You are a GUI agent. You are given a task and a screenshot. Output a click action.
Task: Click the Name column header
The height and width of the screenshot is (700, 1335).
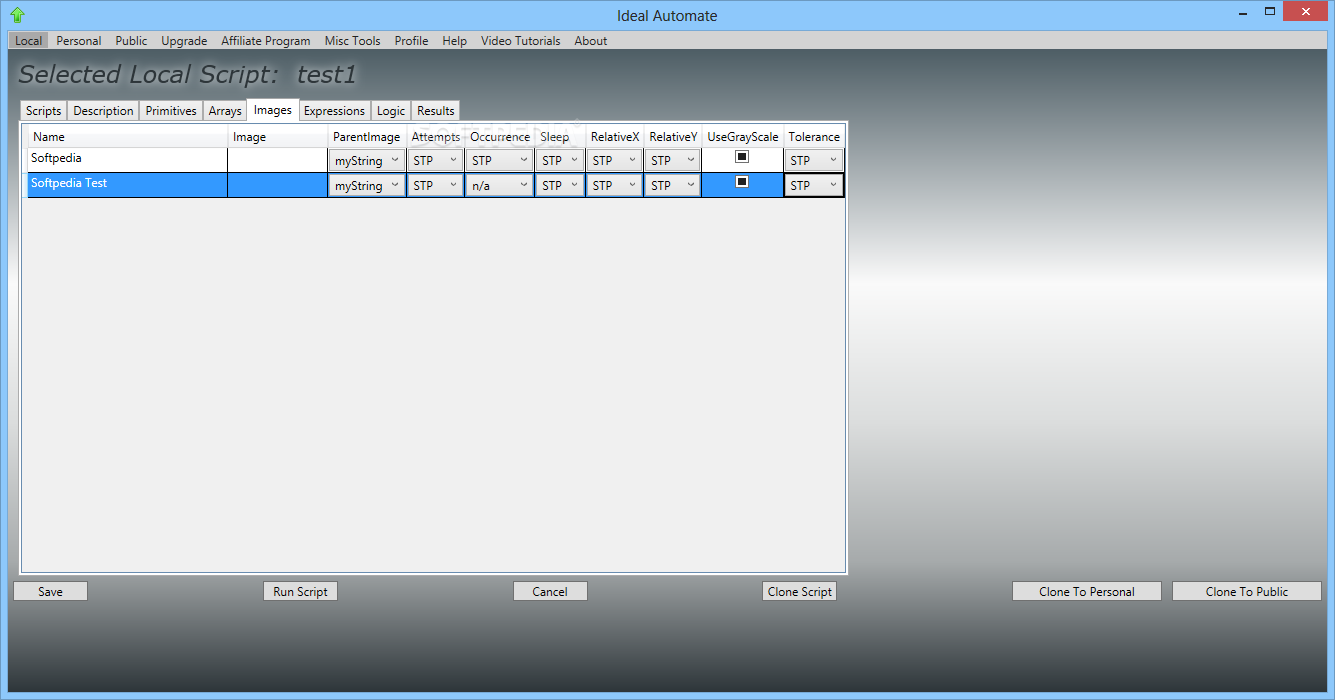pos(127,137)
